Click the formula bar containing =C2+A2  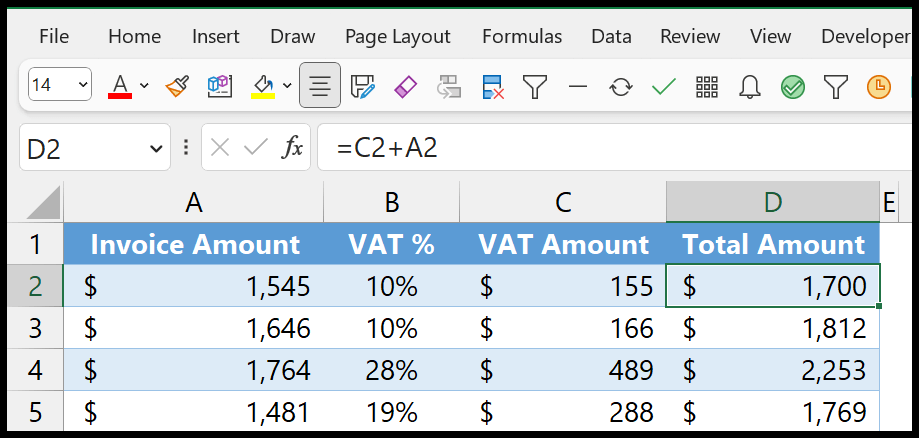[x=615, y=148]
